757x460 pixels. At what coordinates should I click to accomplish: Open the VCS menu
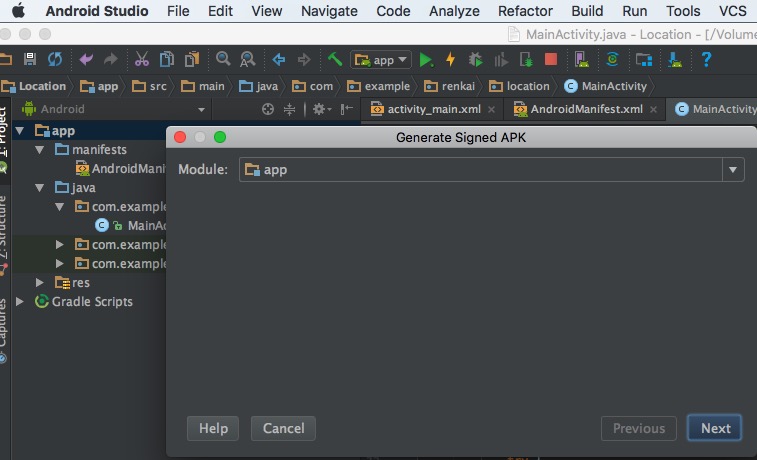pos(732,11)
